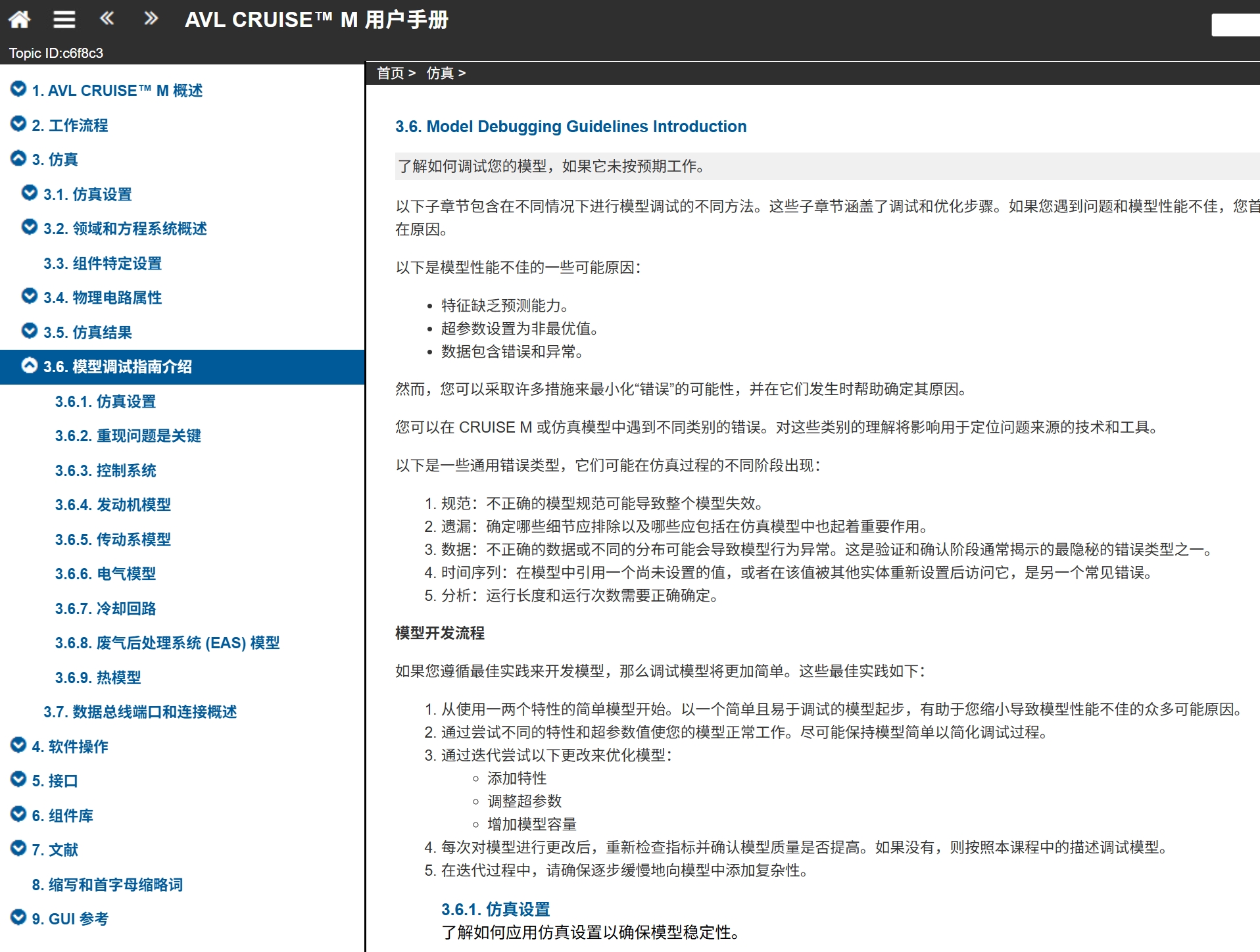The width and height of the screenshot is (1260, 952).
Task: Open 3.6.5 传动系模型 topic
Action: [x=113, y=540]
